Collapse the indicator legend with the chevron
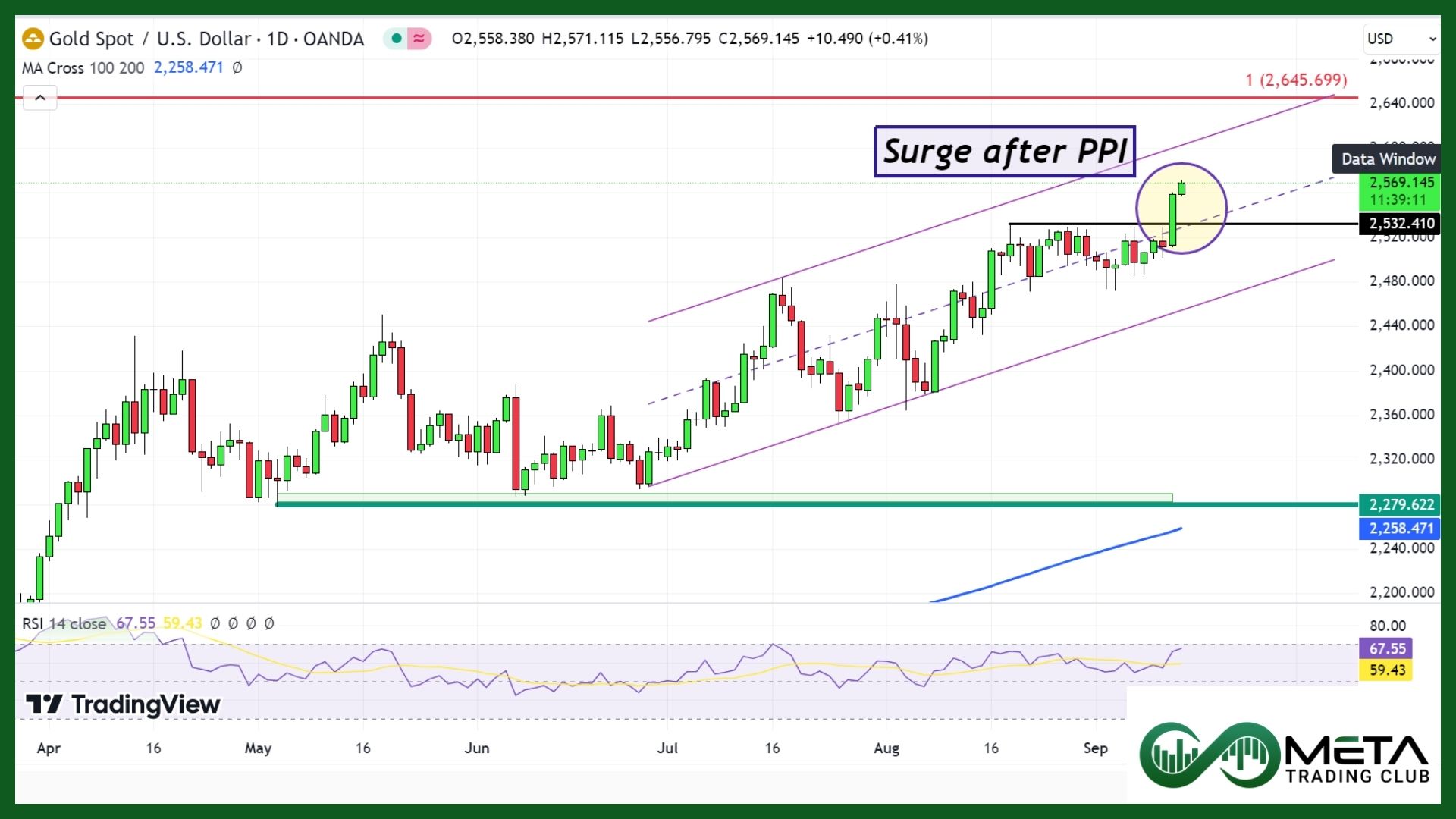The height and width of the screenshot is (819, 1456). pos(40,98)
